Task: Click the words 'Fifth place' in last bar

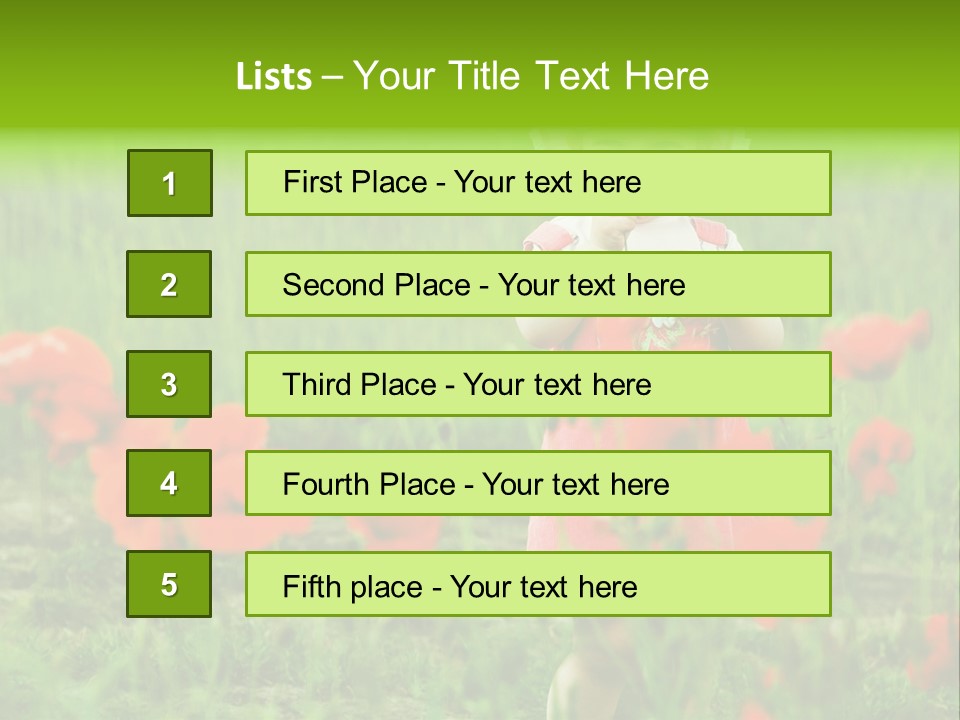Action: tap(353, 587)
